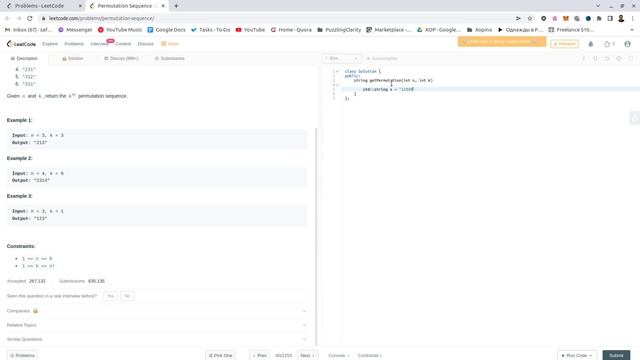Click the streak fire icon
640x360 pixels.
tap(607, 44)
